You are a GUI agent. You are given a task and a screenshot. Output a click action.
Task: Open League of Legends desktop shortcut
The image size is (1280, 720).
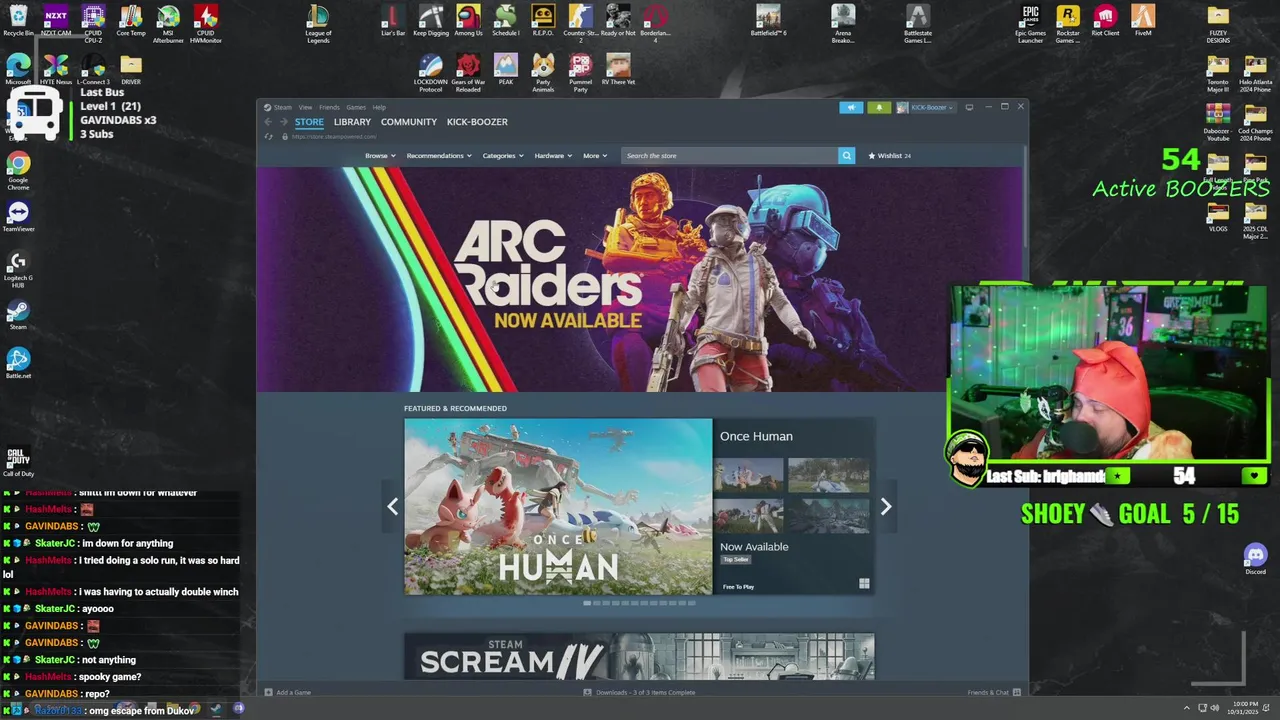318,24
